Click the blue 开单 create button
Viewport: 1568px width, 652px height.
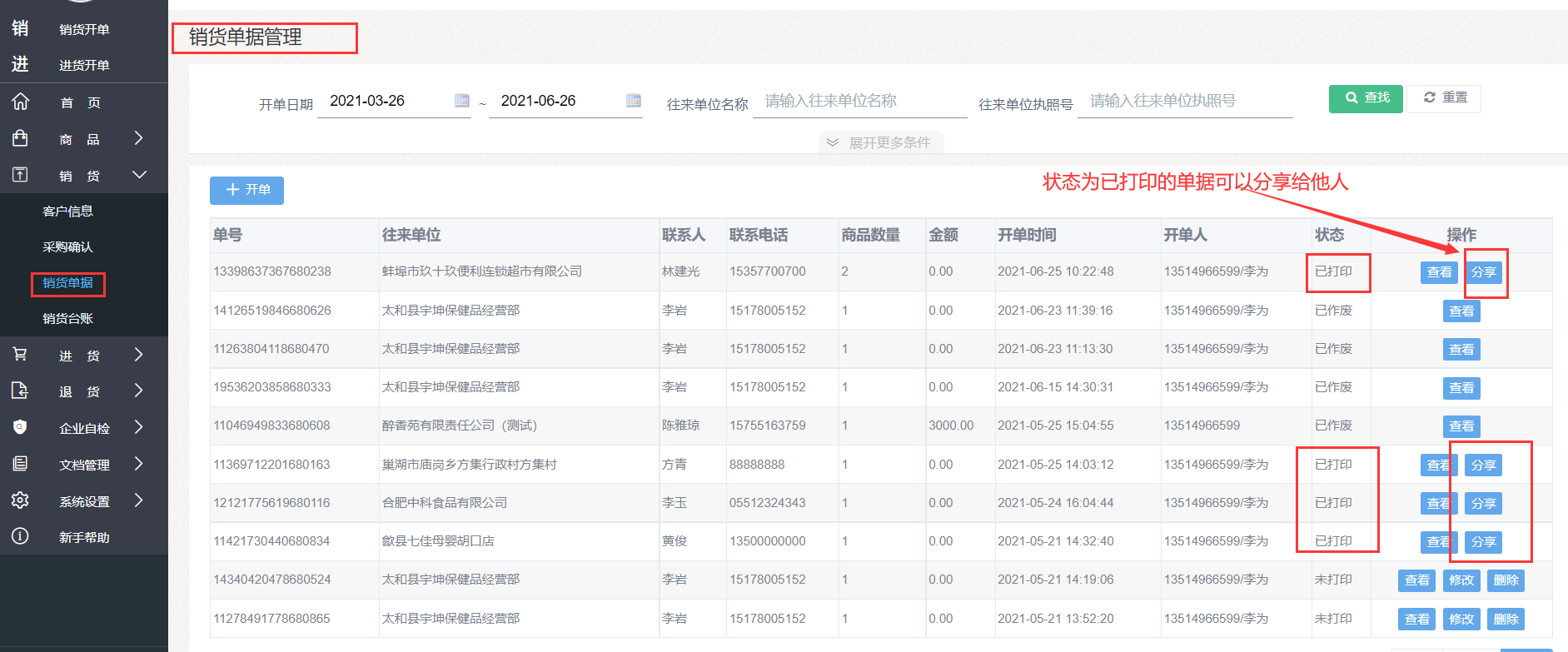point(246,190)
